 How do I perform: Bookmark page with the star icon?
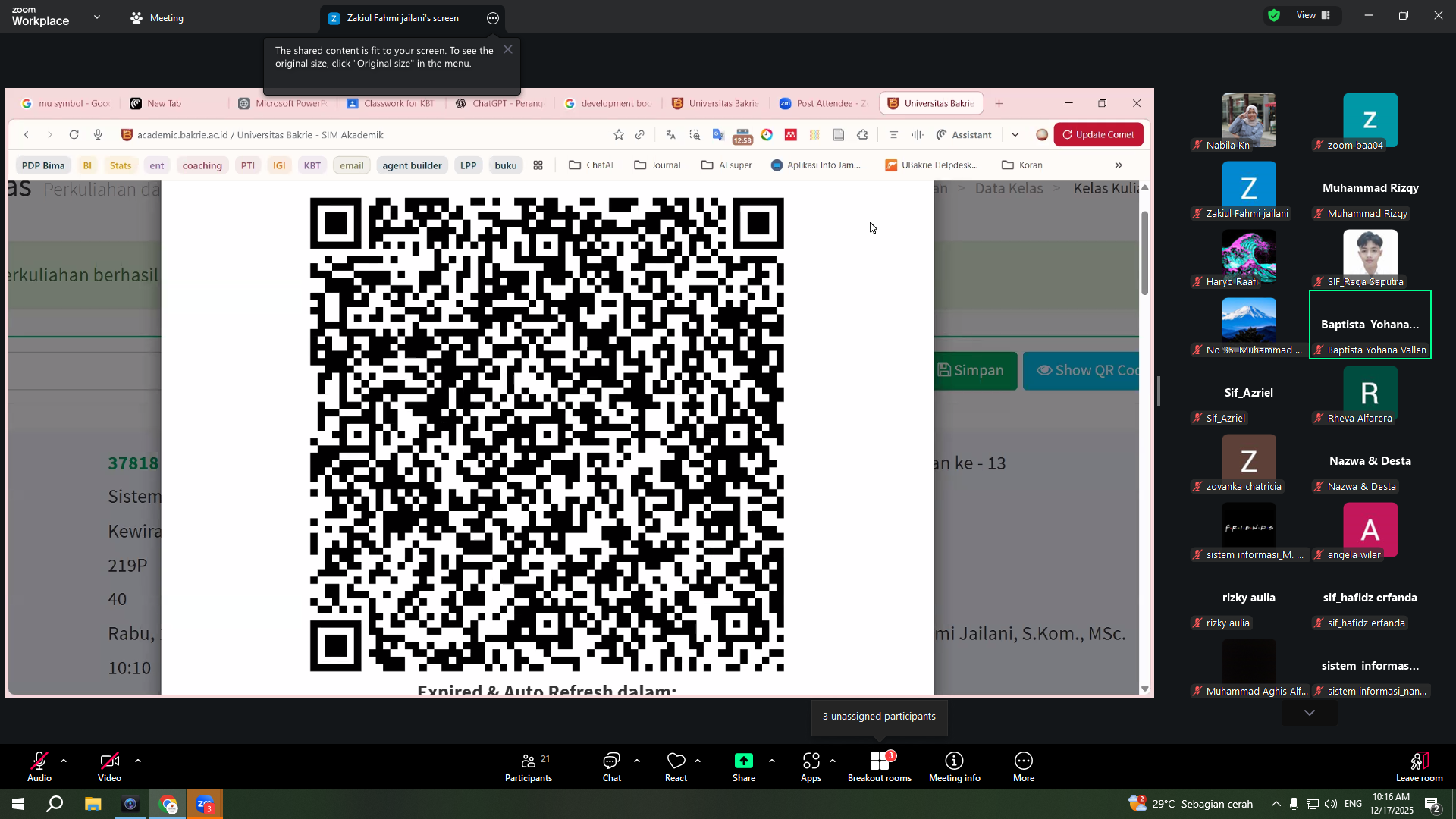[x=619, y=135]
